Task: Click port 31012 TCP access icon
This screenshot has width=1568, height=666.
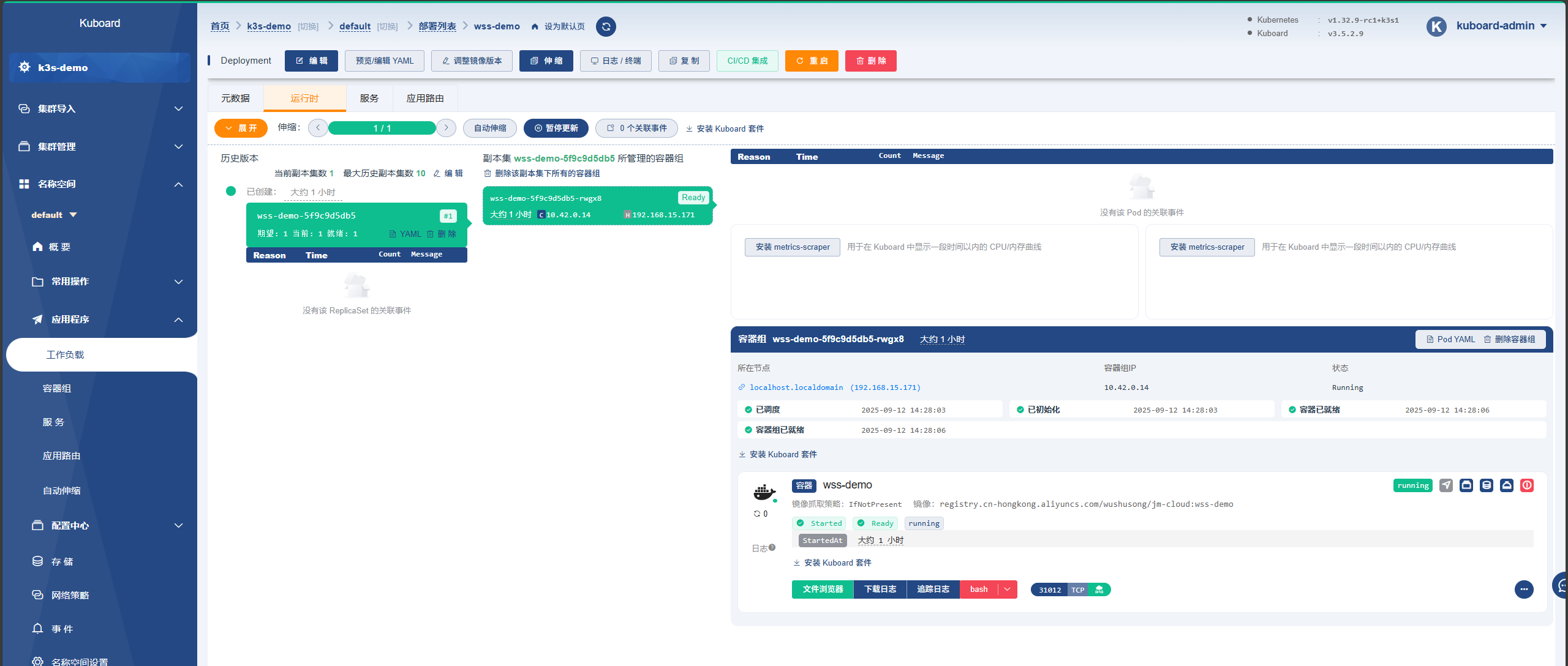Action: pyautogui.click(x=1099, y=590)
